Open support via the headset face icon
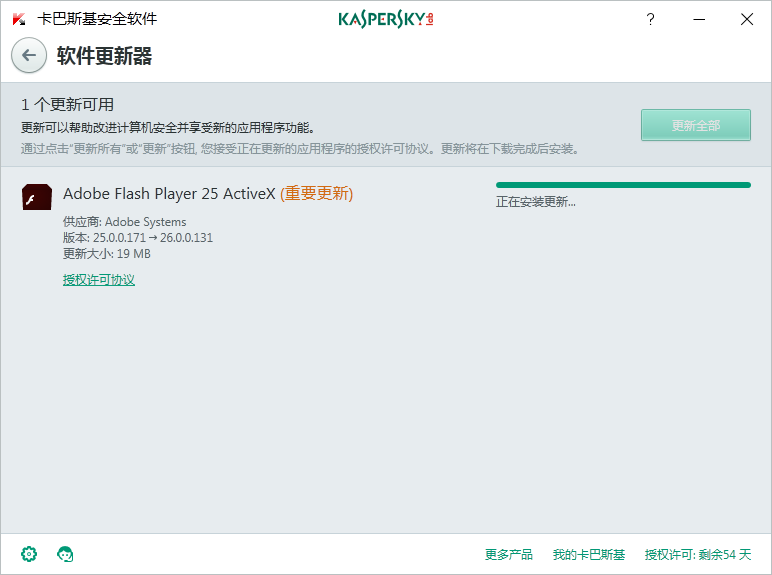 (x=65, y=554)
